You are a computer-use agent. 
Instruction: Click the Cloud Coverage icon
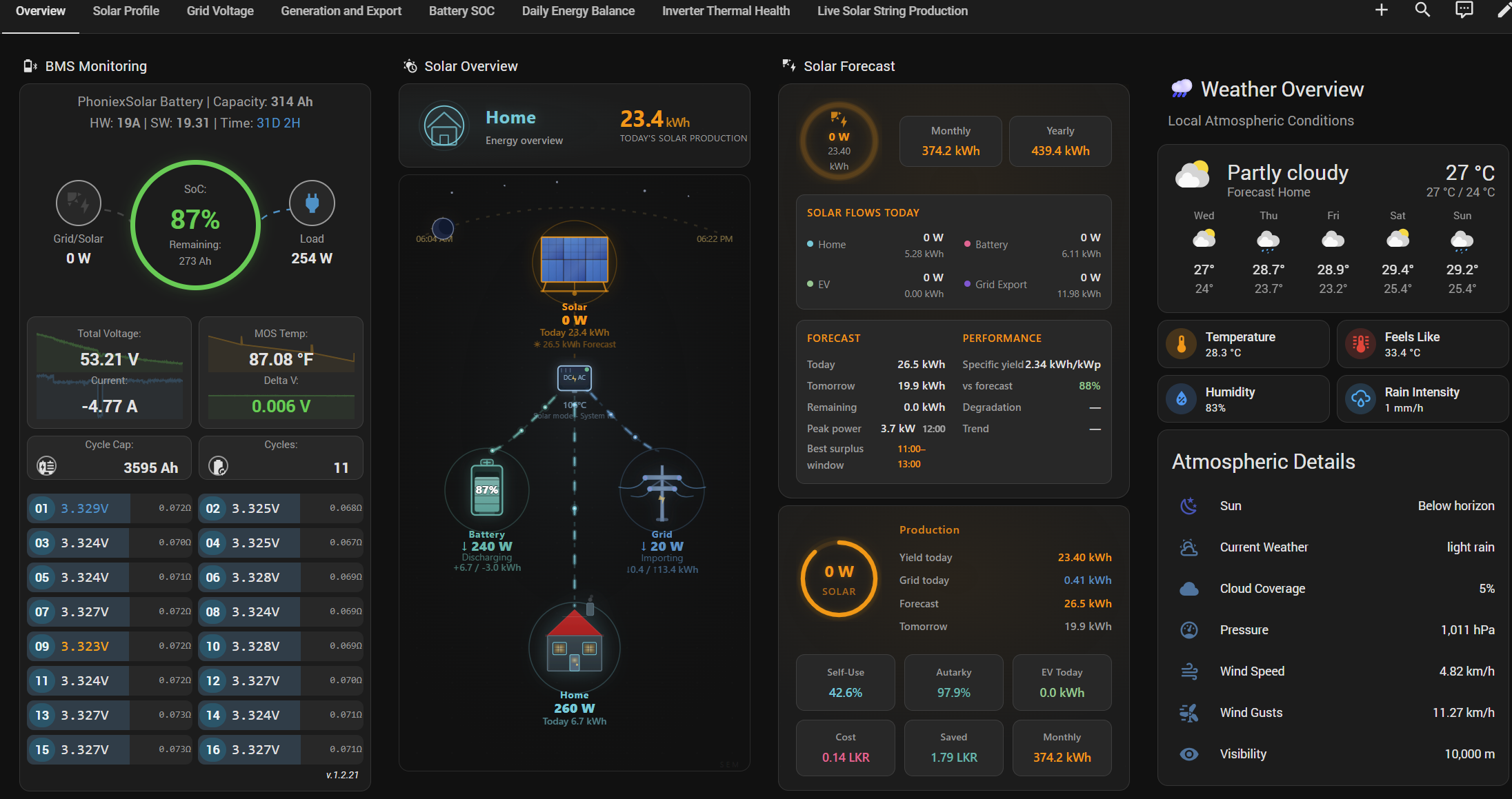pos(1189,589)
